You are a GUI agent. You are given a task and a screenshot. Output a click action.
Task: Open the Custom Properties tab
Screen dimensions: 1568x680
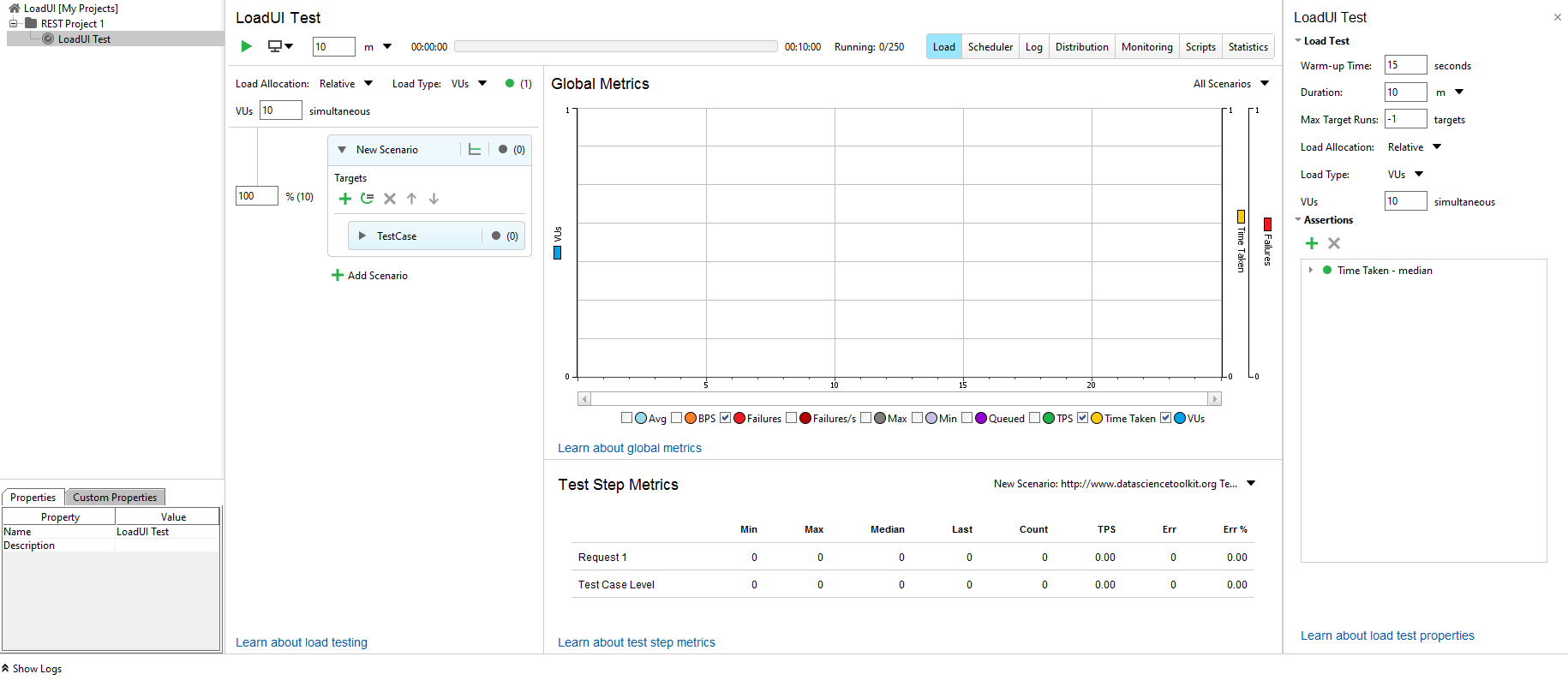click(x=115, y=498)
